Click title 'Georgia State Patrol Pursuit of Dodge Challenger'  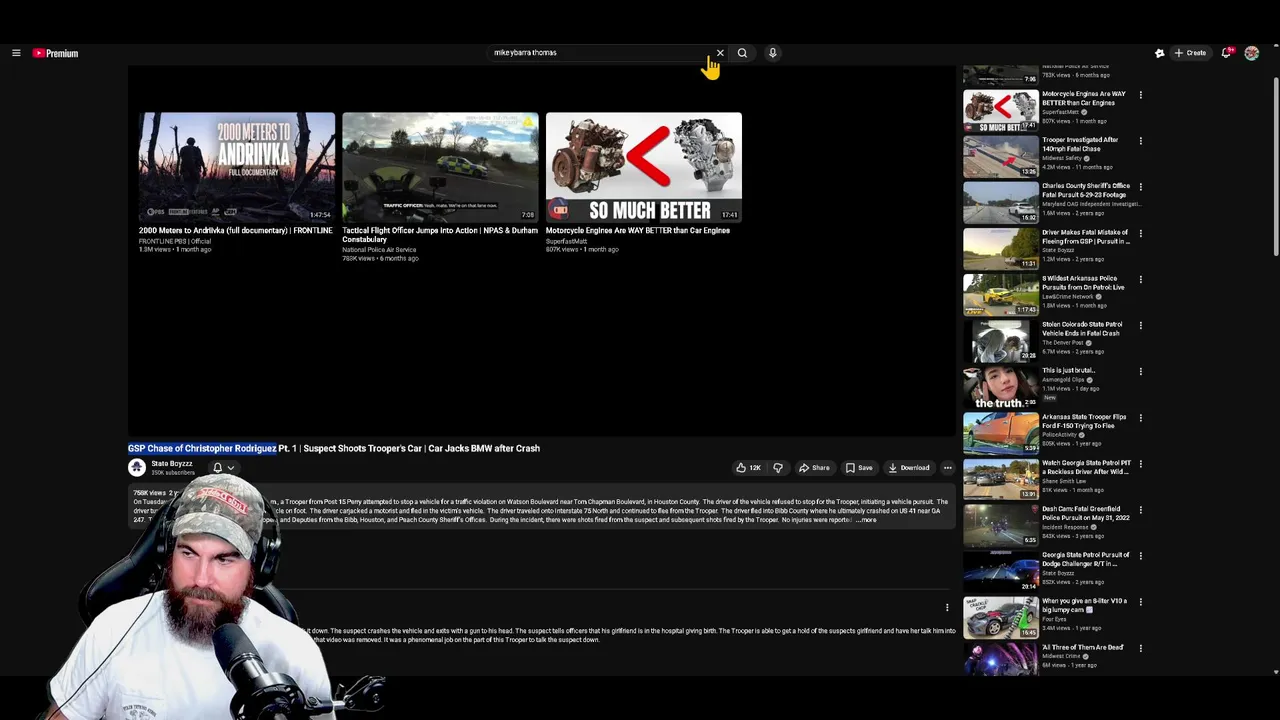(x=1086, y=559)
